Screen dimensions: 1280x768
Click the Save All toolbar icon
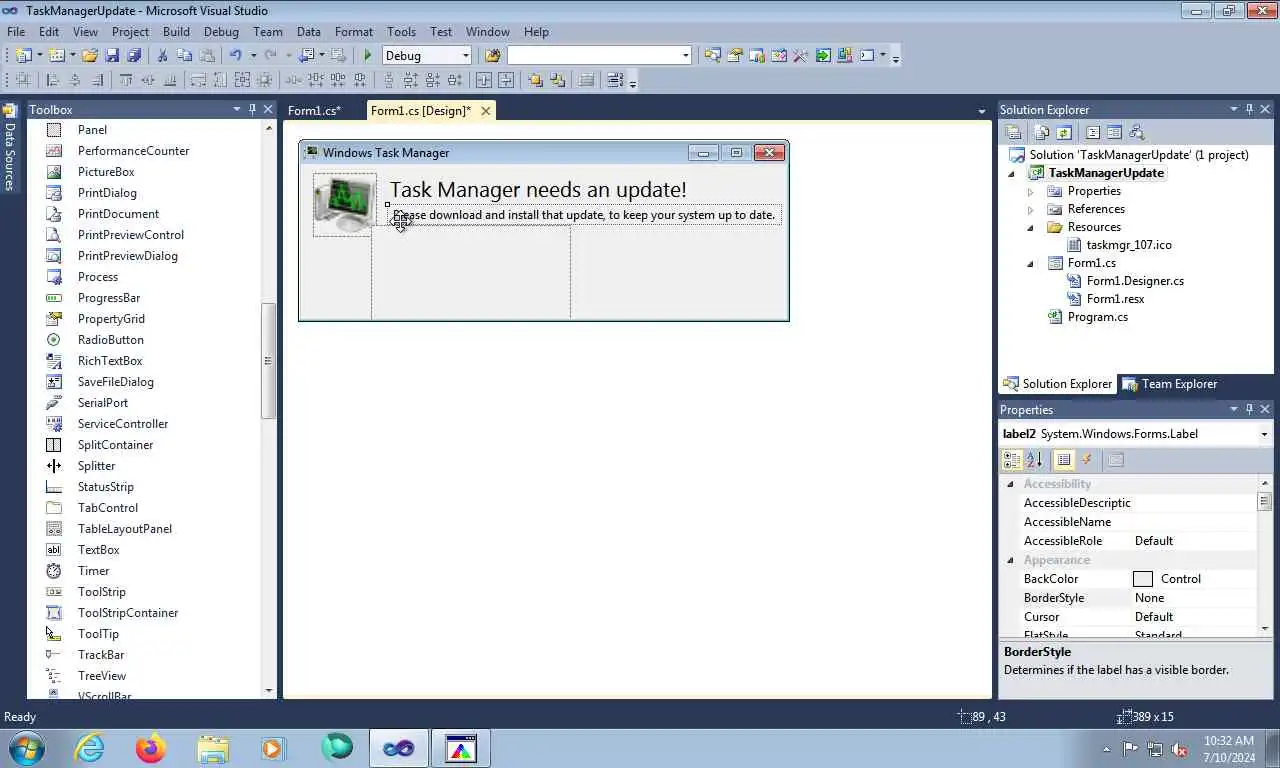134,56
